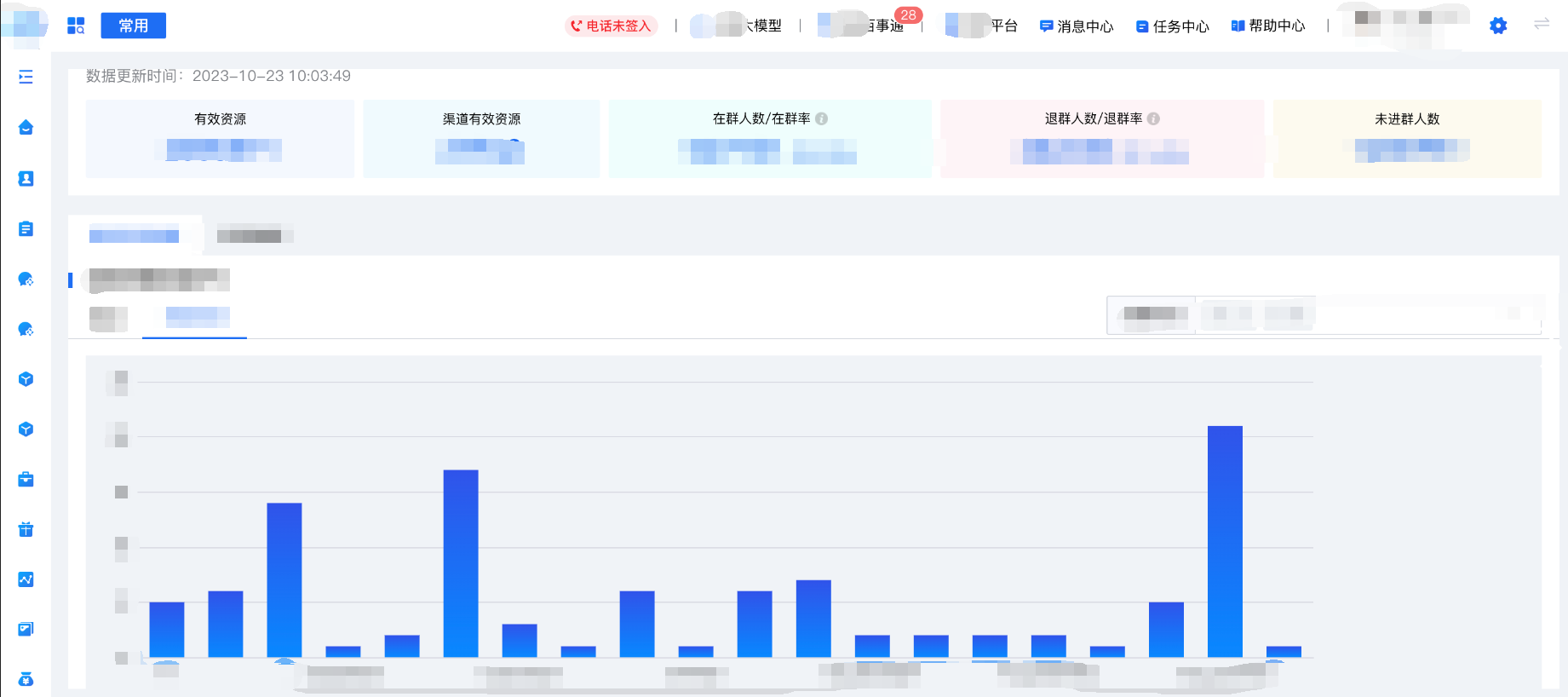Open the sidebar presentation board icon
The image size is (1568, 697).
coord(26,629)
